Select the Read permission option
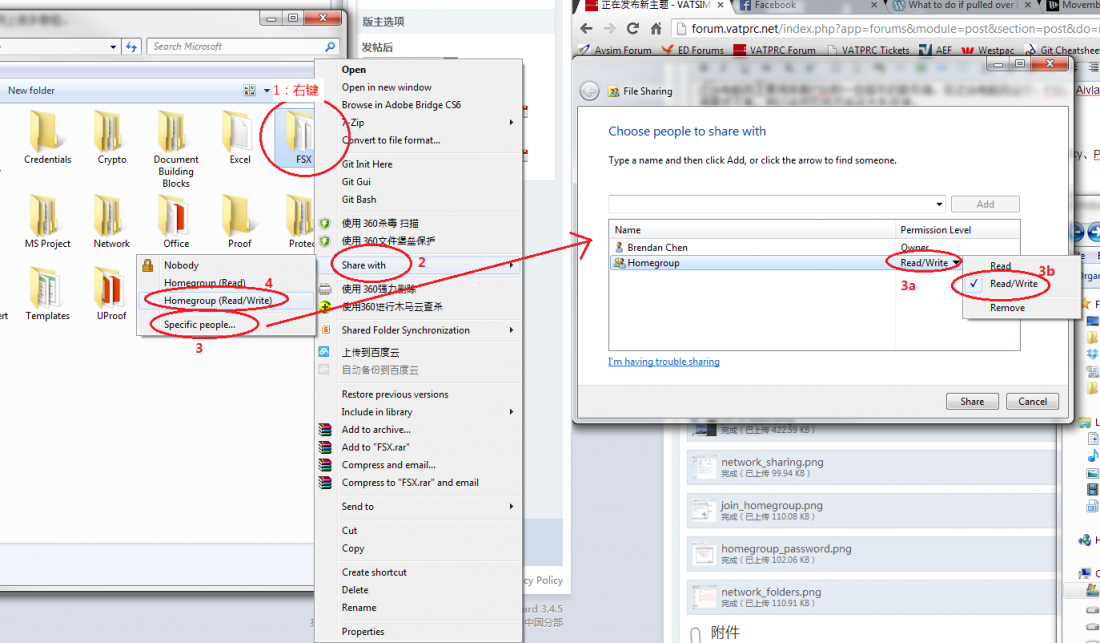The height and width of the screenshot is (643, 1100). tap(1000, 266)
